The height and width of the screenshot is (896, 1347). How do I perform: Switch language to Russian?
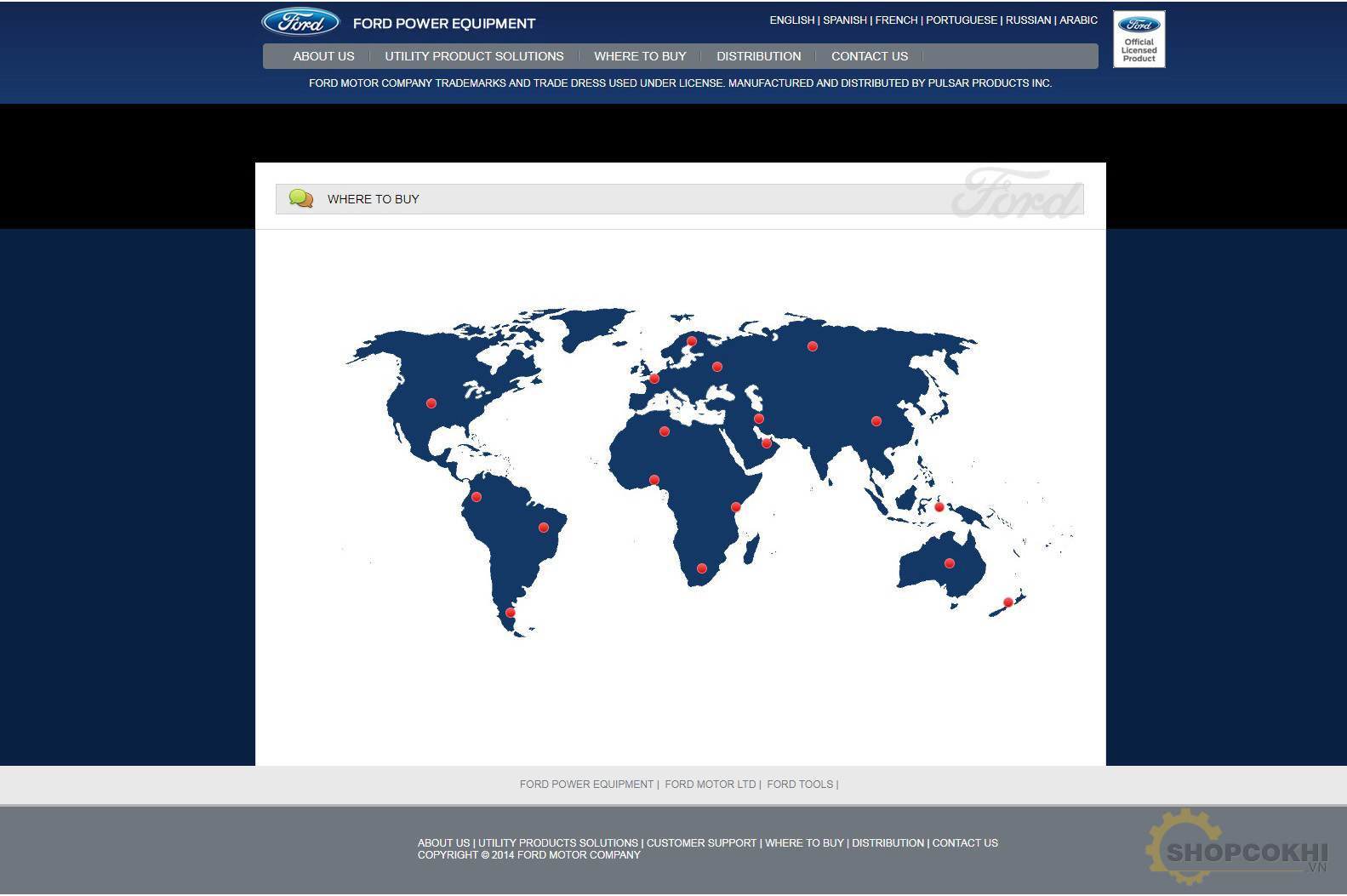1029,20
